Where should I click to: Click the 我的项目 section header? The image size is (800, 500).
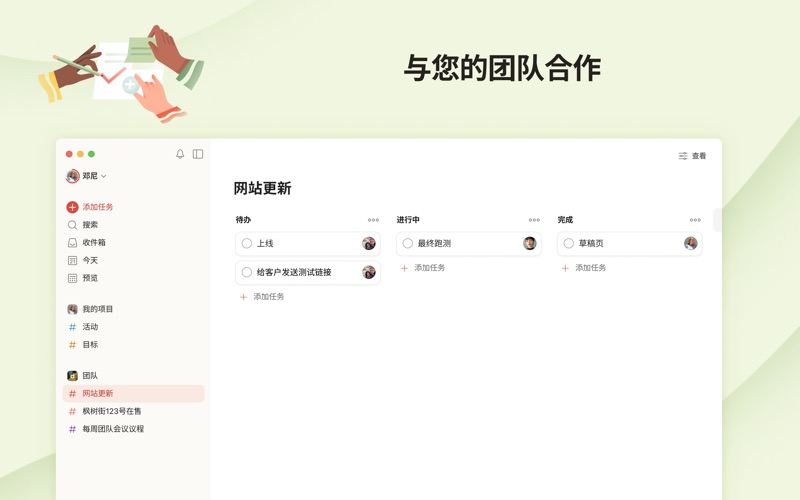point(98,309)
